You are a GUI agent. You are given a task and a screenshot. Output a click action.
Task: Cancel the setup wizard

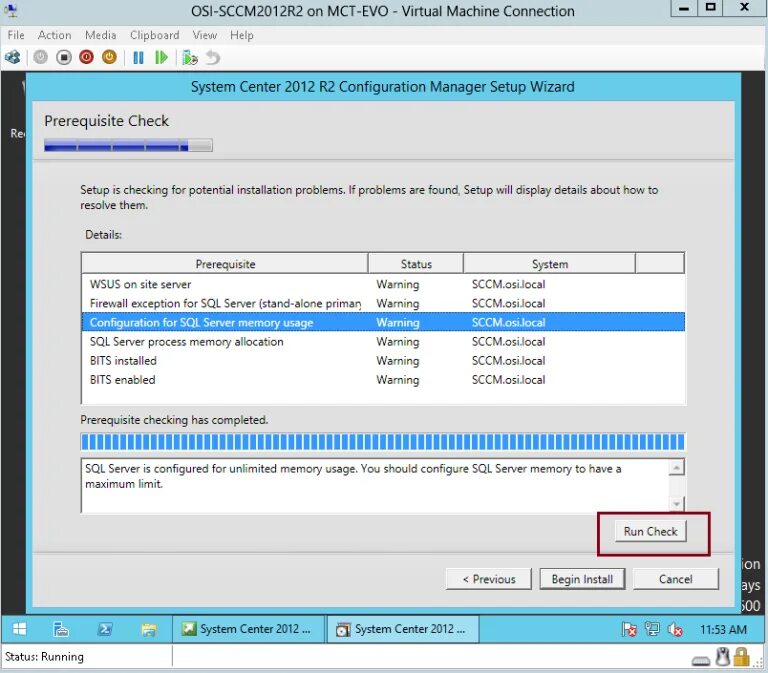[x=676, y=579]
